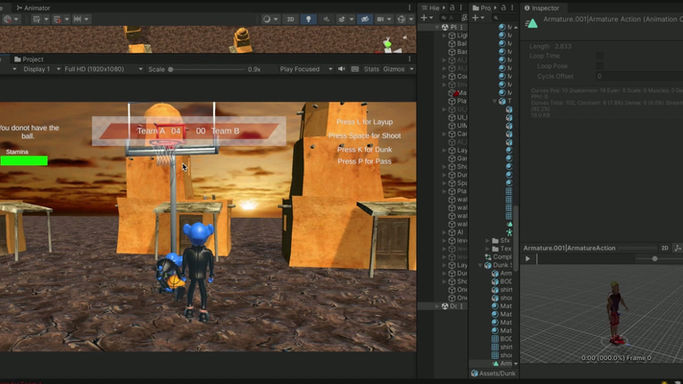The height and width of the screenshot is (384, 683).
Task: Select the Tex folder icon in Project
Action: pos(495,249)
